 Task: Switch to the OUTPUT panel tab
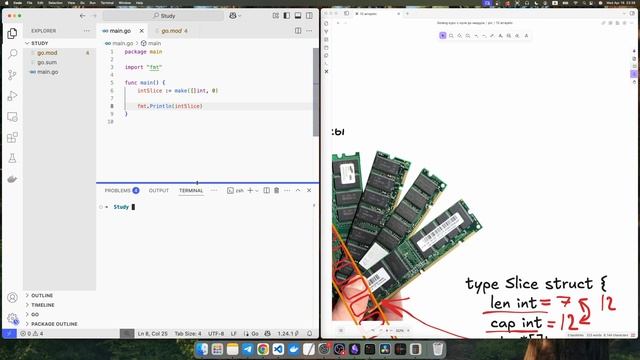tap(159, 191)
